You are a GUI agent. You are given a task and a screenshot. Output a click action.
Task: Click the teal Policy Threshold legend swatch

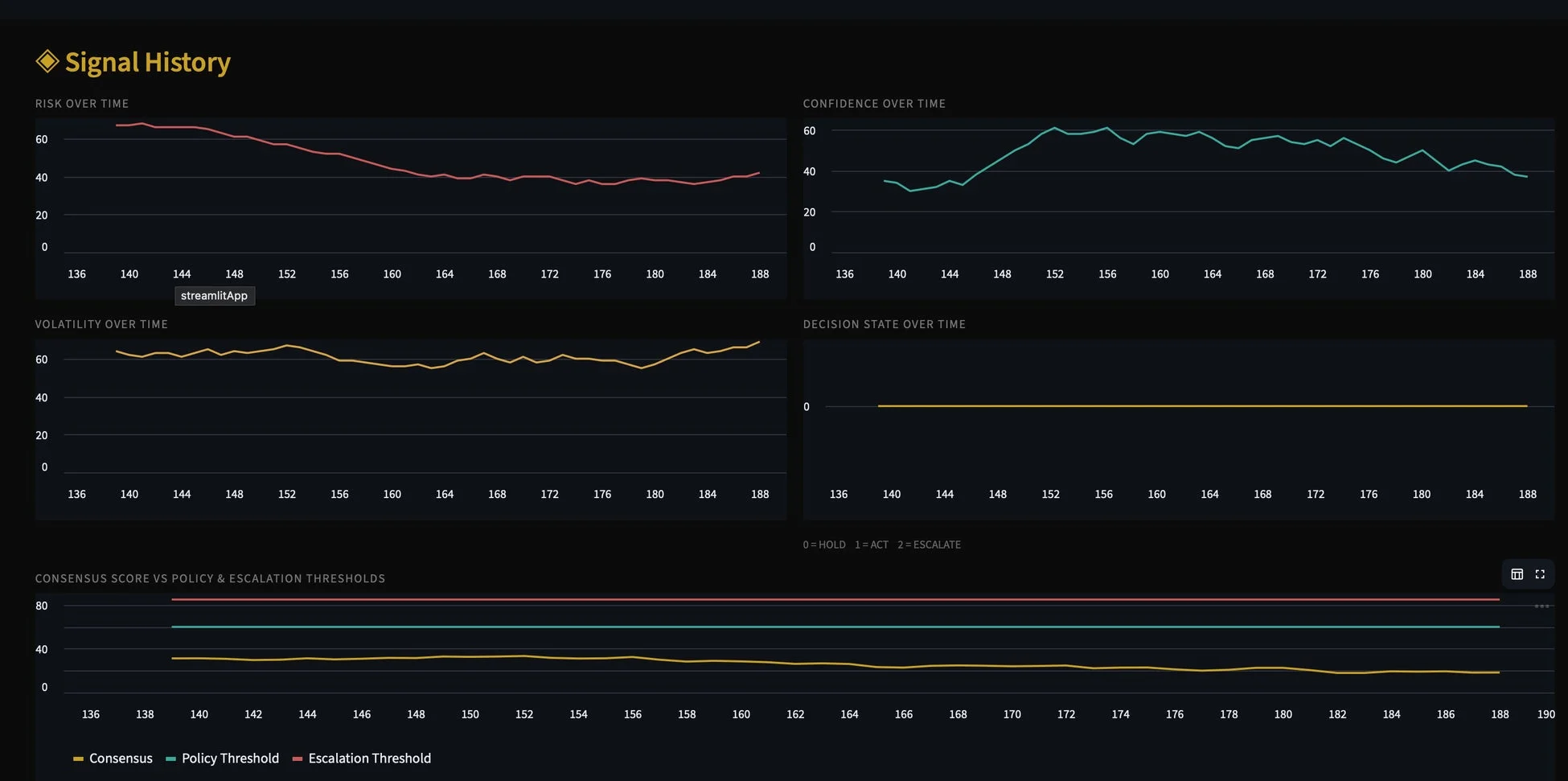[170, 759]
